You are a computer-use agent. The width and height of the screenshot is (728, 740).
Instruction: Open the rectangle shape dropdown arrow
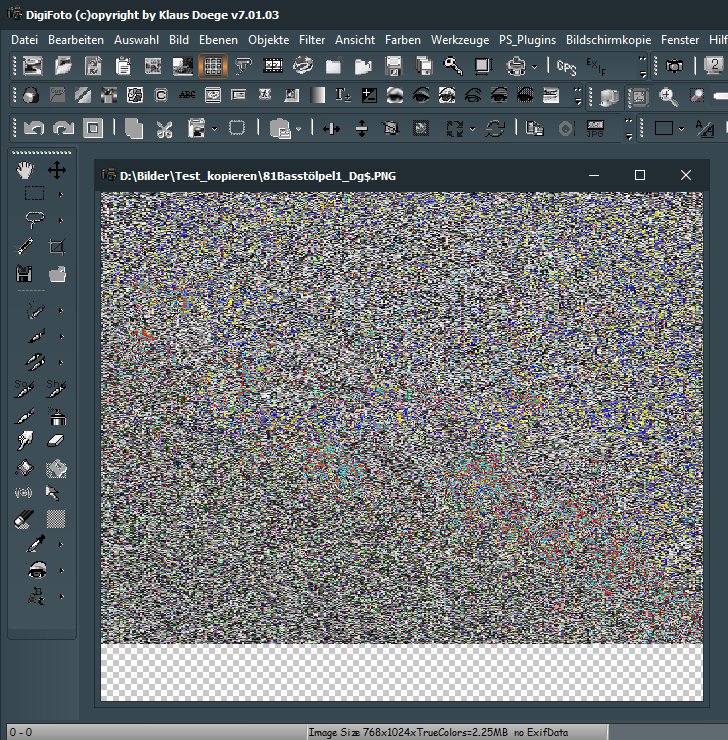click(x=681, y=129)
